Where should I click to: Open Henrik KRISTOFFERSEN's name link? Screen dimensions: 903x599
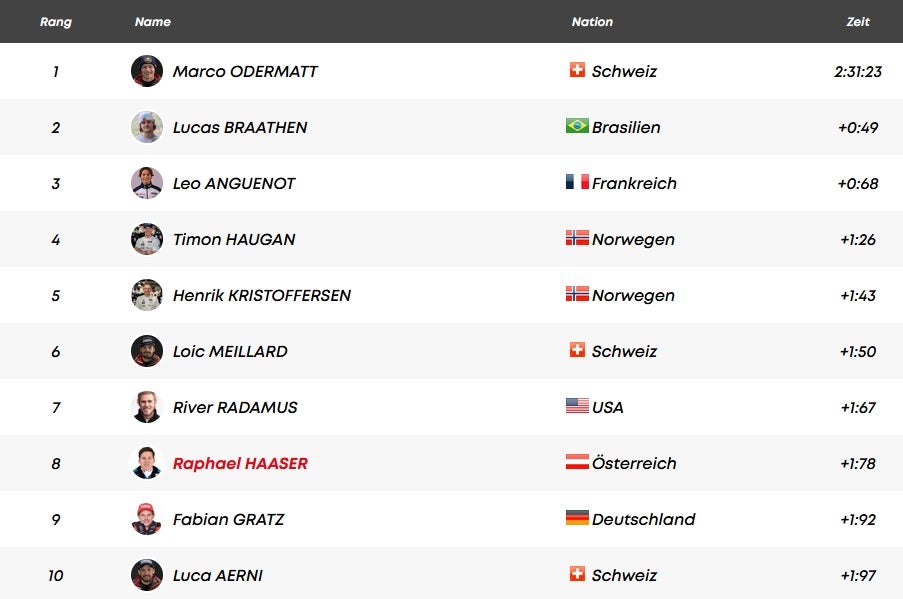point(262,295)
